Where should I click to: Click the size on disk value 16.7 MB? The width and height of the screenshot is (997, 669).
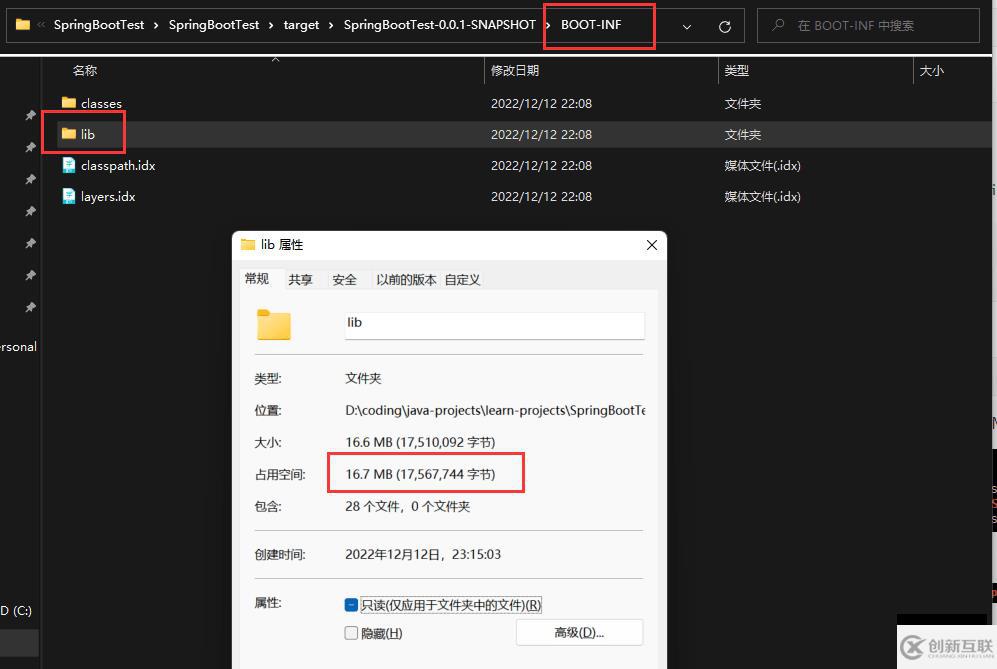(420, 474)
